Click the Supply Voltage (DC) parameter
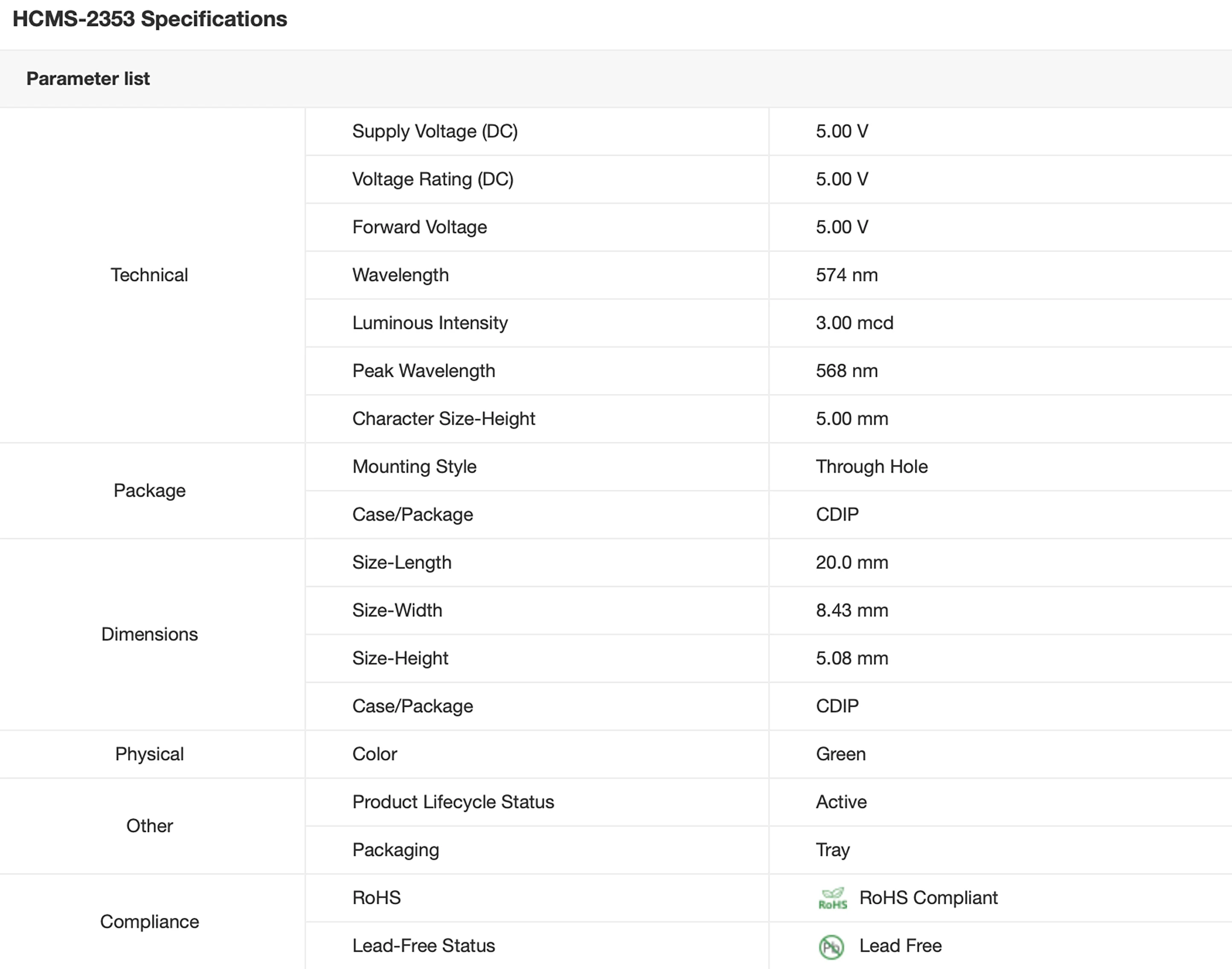This screenshot has width=1232, height=969. (435, 131)
